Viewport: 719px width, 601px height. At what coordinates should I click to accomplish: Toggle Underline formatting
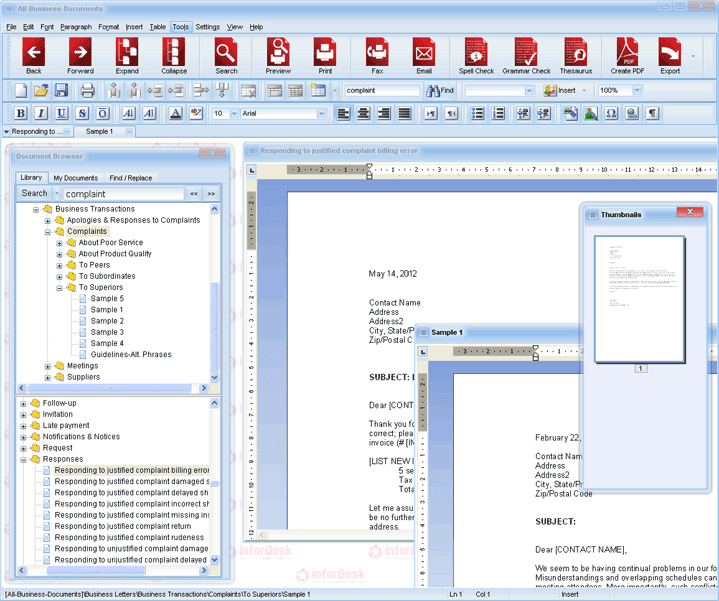pos(61,113)
